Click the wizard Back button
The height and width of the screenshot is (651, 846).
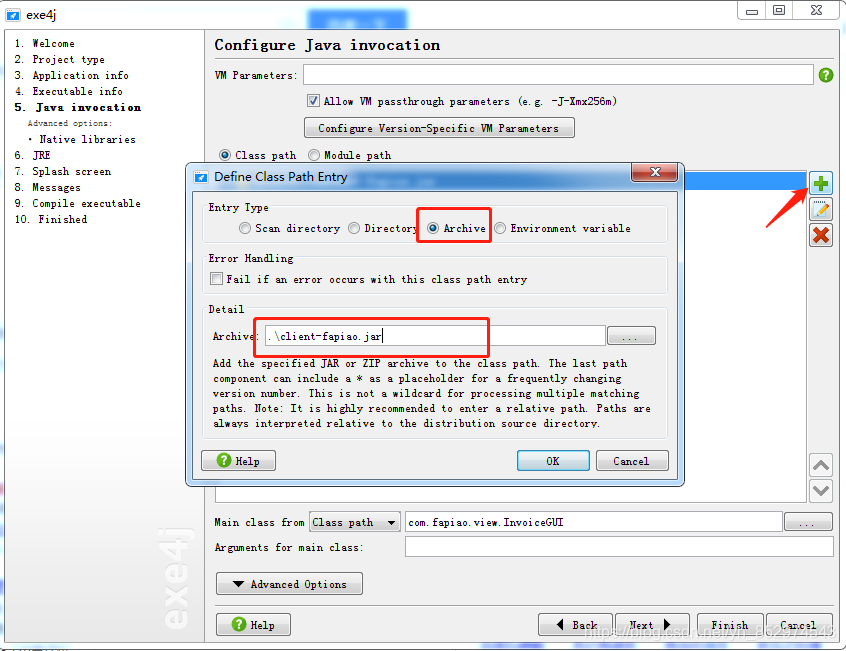[x=575, y=625]
